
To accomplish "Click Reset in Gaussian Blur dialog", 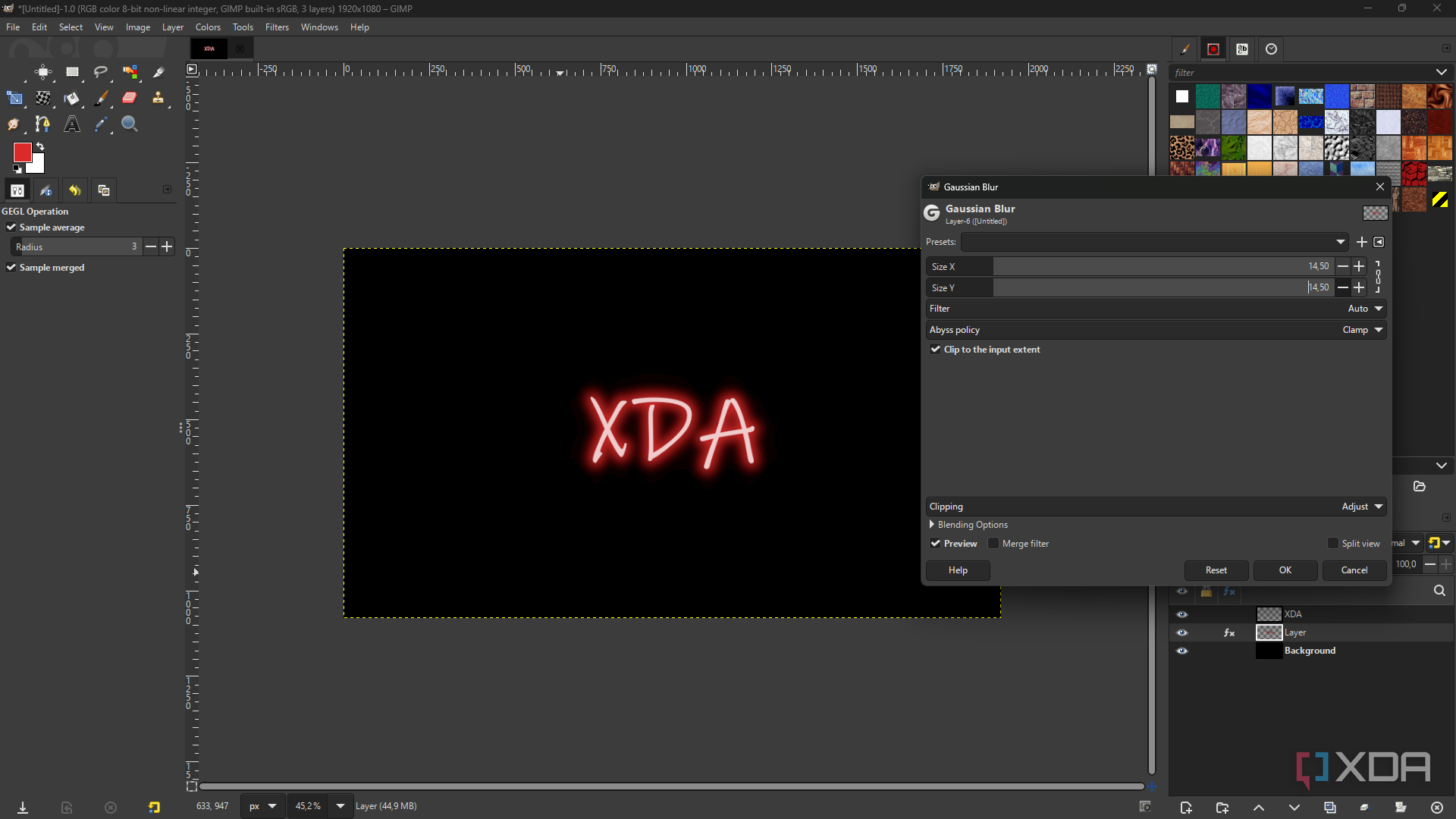I will click(x=1216, y=570).
